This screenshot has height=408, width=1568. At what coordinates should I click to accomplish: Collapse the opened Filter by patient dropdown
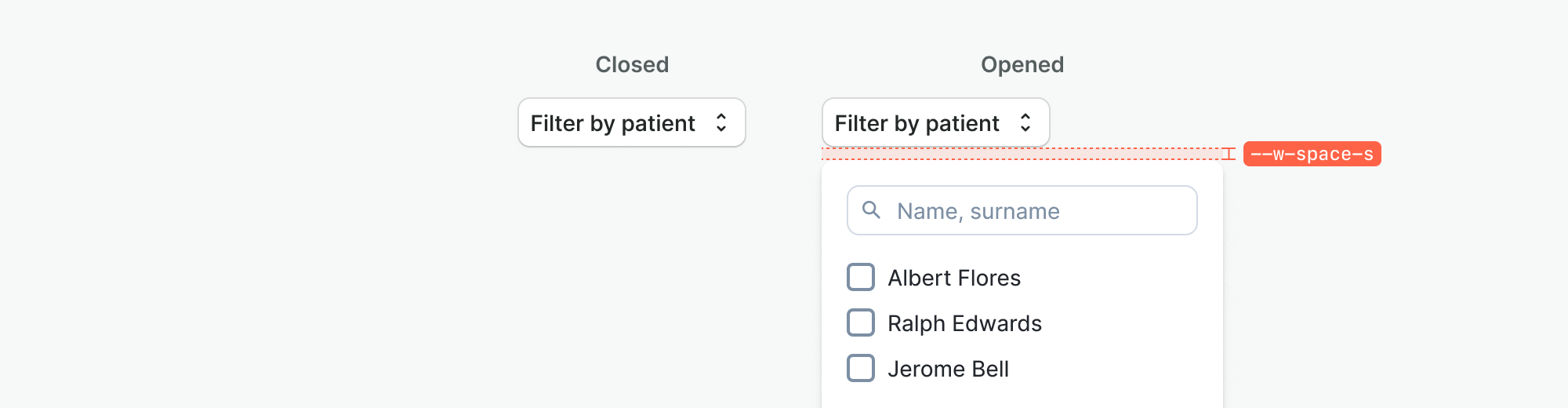(x=935, y=122)
